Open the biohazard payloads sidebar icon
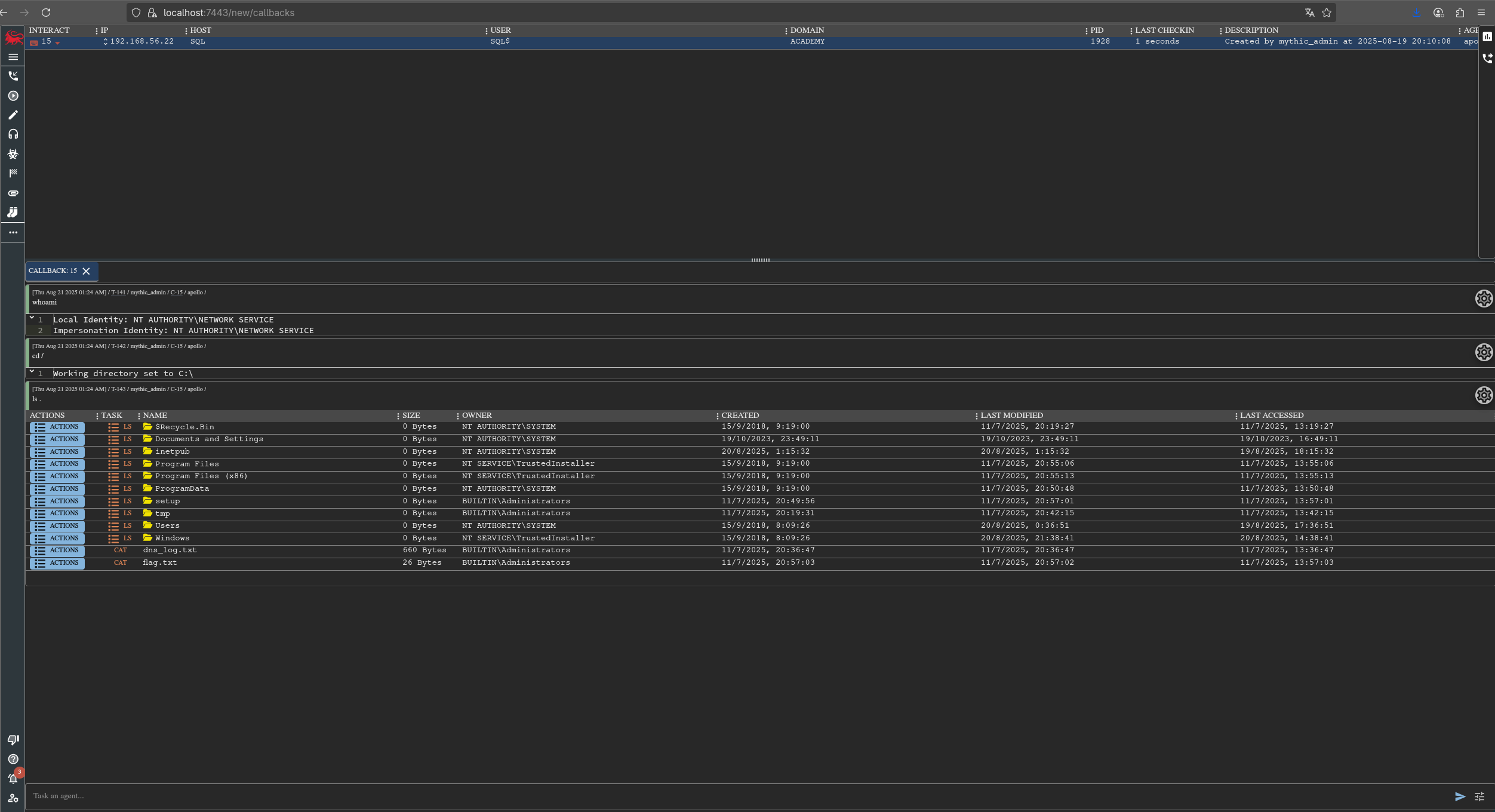 pos(13,154)
